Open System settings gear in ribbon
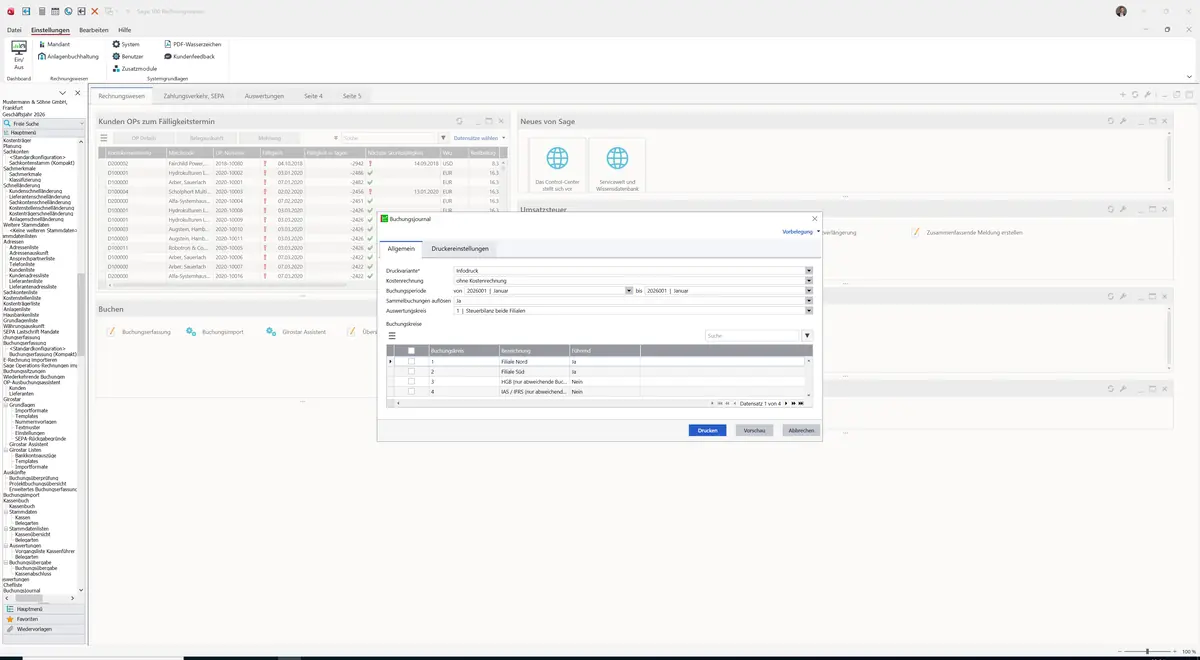The height and width of the screenshot is (660, 1200). click(126, 45)
